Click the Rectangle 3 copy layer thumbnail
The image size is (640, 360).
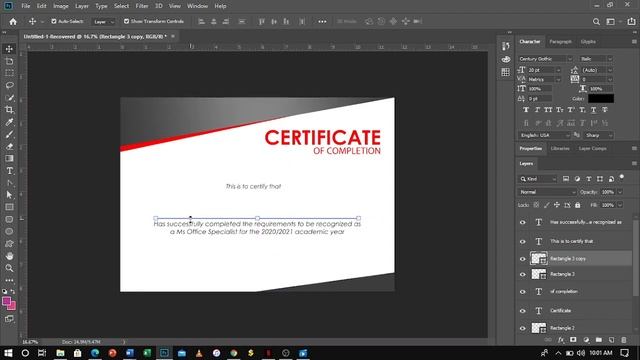(x=538, y=258)
